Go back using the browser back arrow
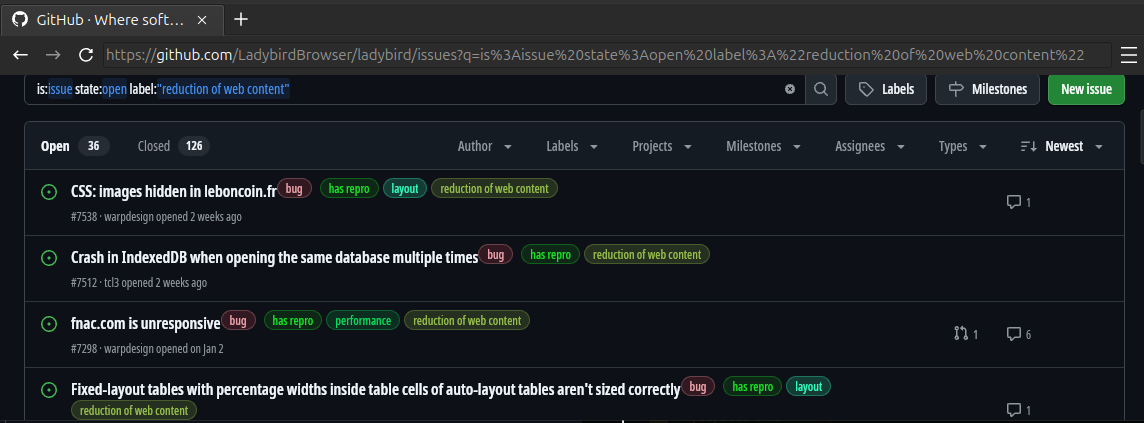 (21, 55)
